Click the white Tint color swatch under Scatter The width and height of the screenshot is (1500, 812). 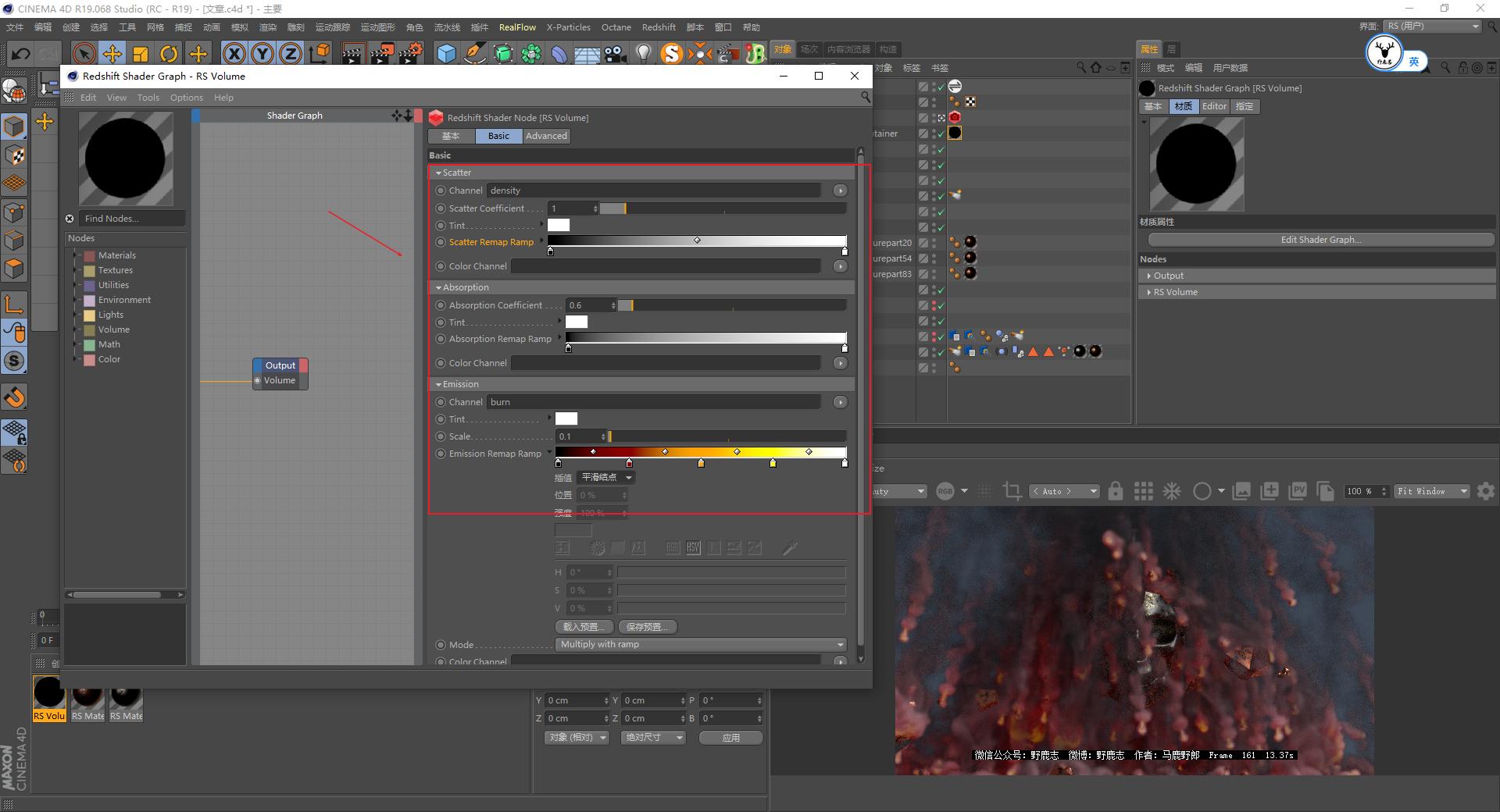[x=559, y=225]
